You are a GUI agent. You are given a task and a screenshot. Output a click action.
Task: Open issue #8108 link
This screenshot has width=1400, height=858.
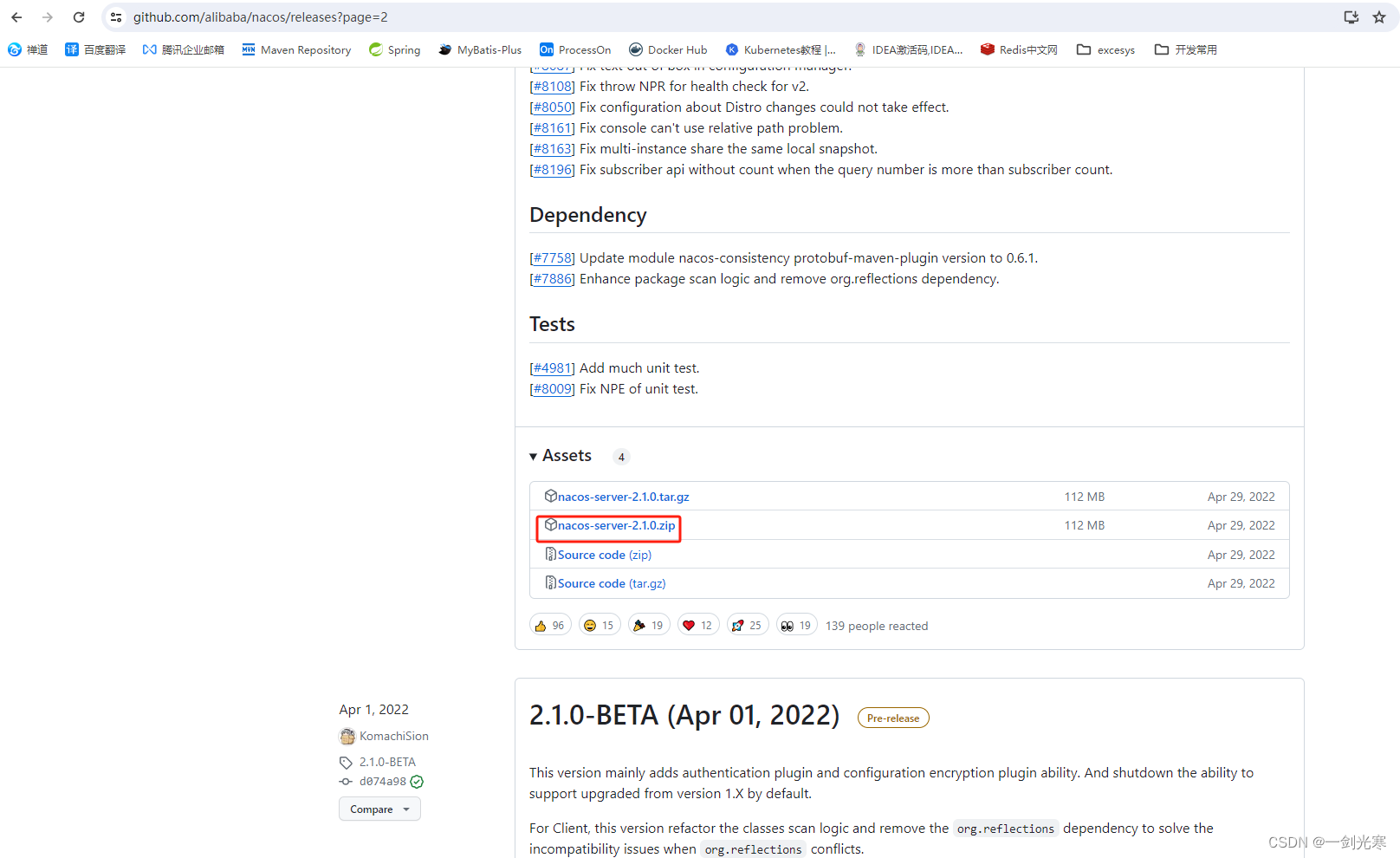click(553, 87)
